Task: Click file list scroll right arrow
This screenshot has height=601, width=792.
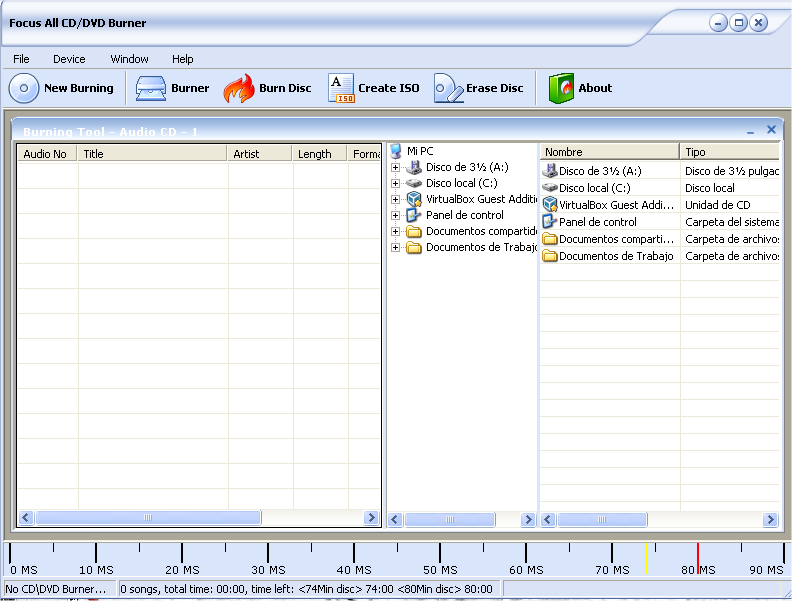Action: click(x=770, y=520)
